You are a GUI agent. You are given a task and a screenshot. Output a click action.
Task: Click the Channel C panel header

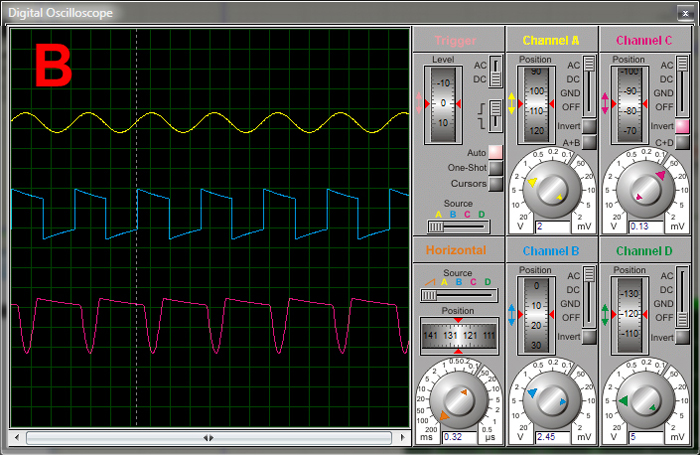(x=645, y=40)
